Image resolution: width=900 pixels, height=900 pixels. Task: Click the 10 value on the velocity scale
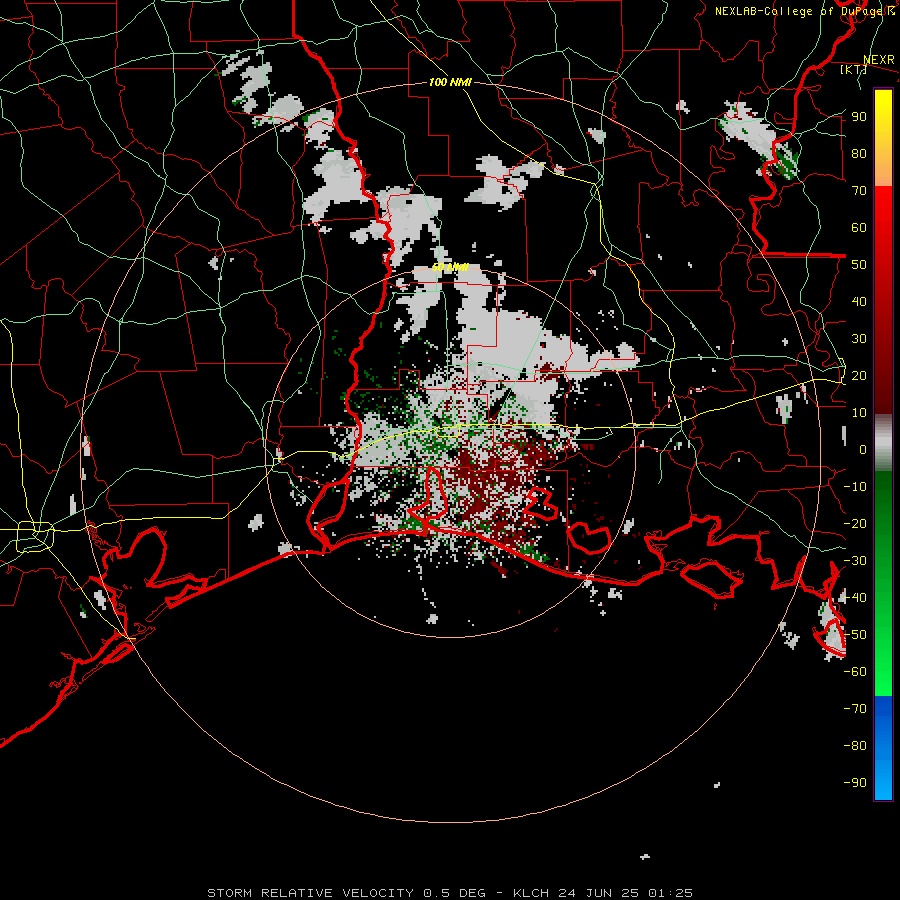859,412
